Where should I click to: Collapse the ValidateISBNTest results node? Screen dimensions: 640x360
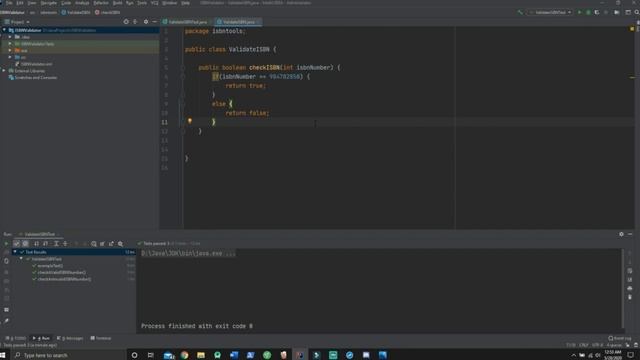click(21, 259)
